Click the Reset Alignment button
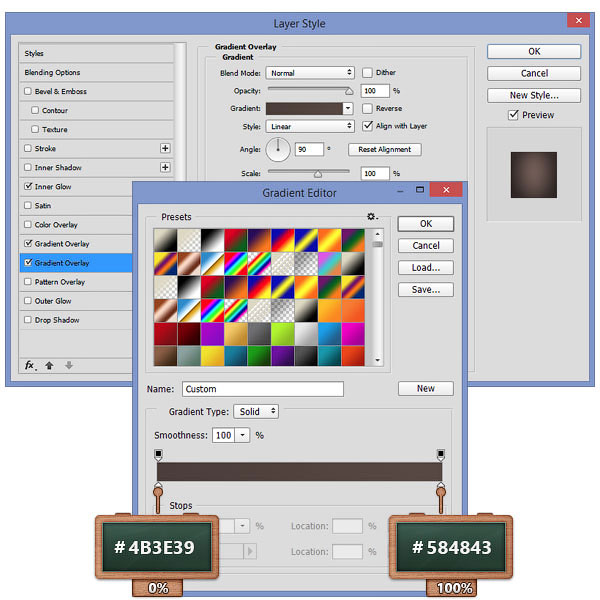This screenshot has width=600, height=600. click(385, 149)
